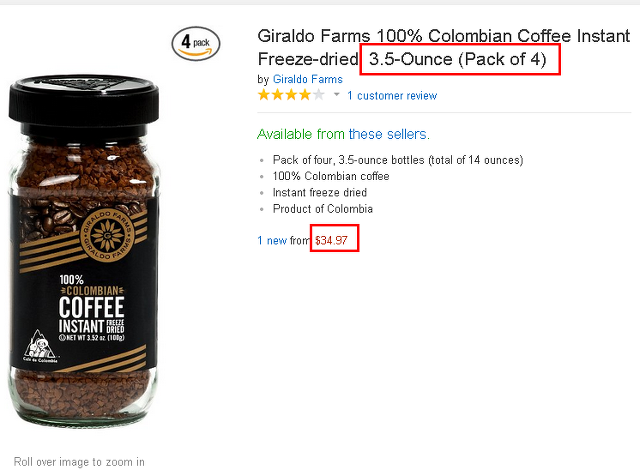
Task: Open the star rating dropdown arrow
Action: pos(337,95)
